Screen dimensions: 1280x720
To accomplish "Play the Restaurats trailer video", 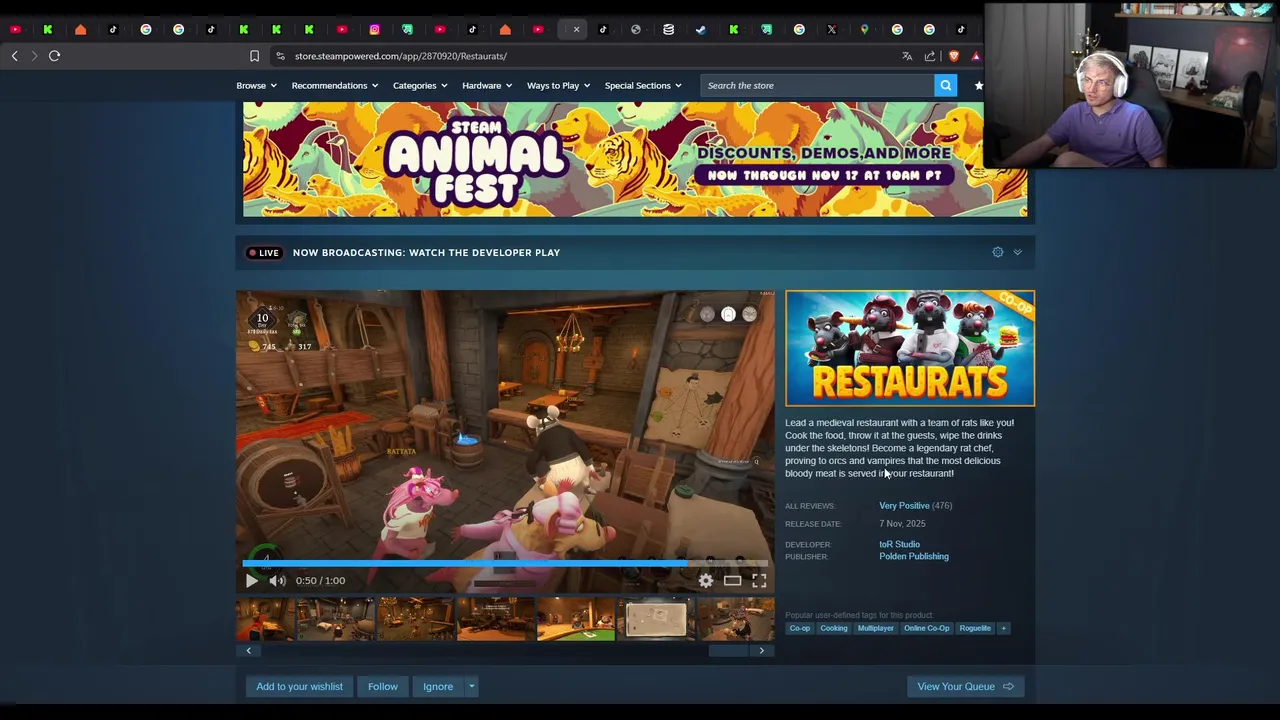I will coord(252,580).
